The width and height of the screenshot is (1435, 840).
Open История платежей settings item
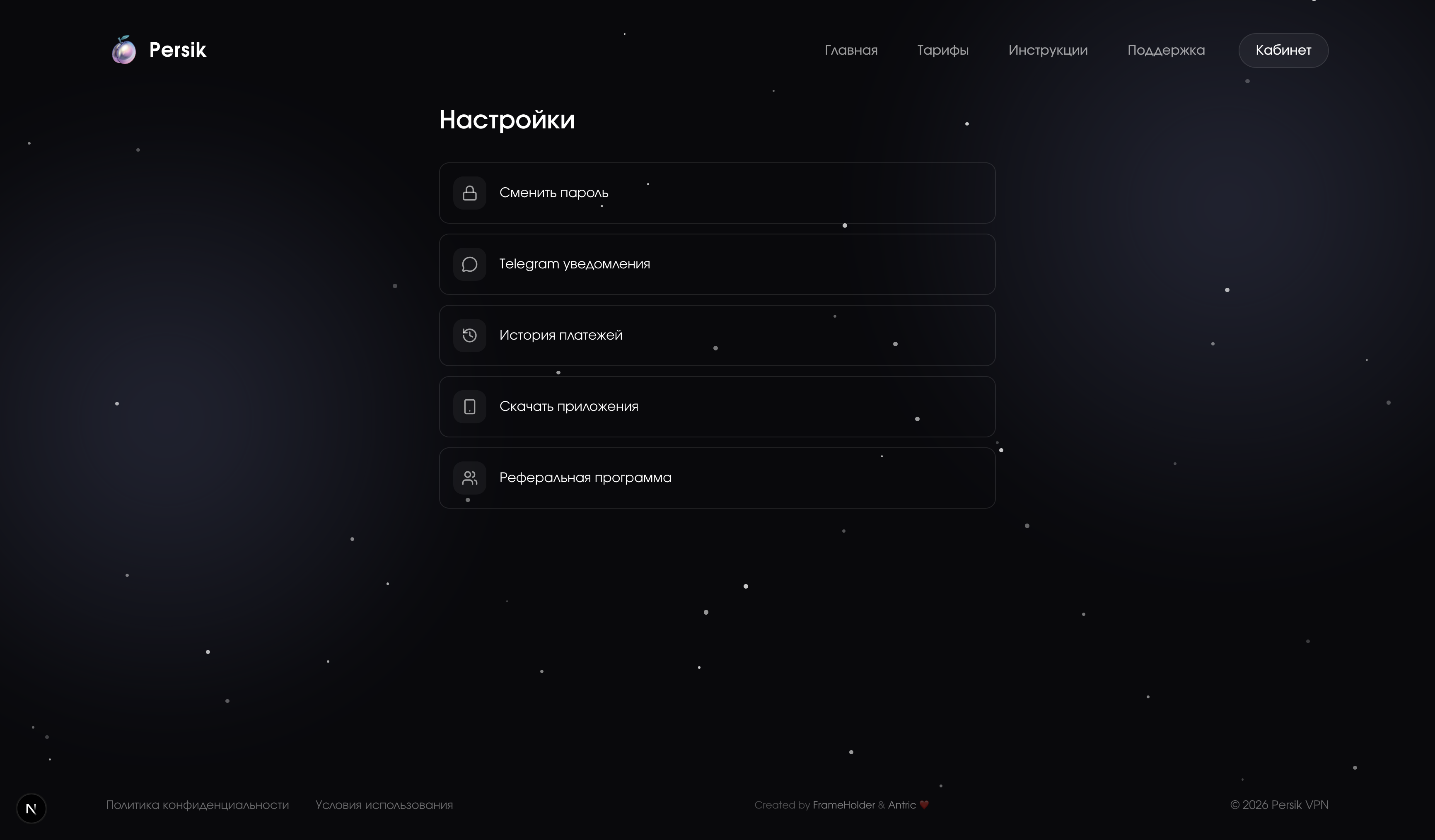pyautogui.click(x=717, y=336)
